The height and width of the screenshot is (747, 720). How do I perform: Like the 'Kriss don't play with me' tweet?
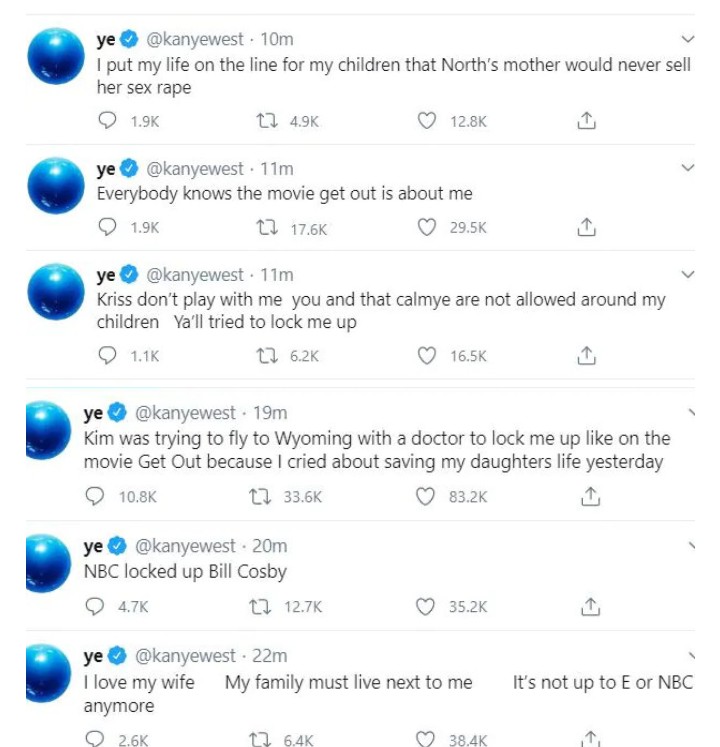tap(427, 355)
